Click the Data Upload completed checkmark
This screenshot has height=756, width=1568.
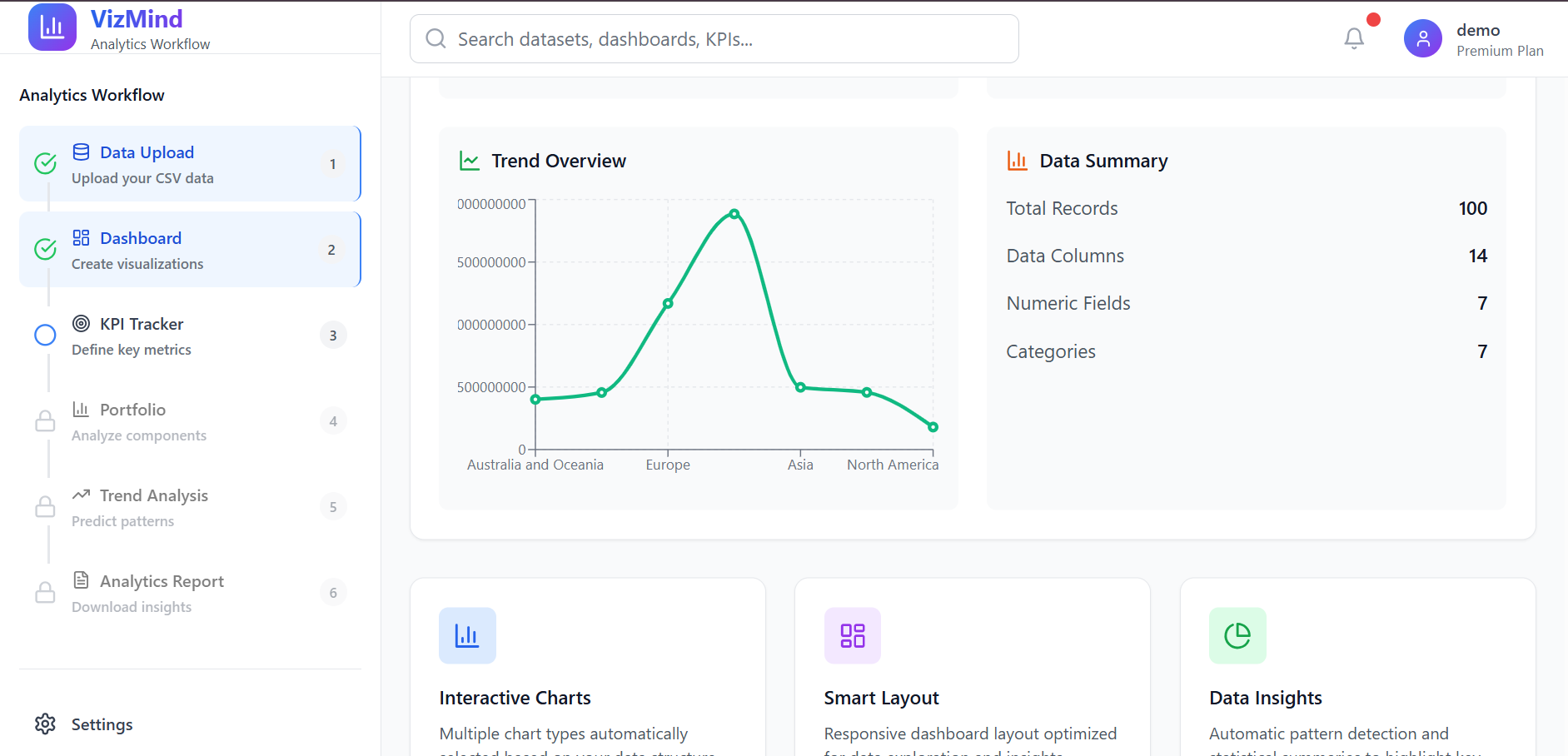[x=45, y=163]
